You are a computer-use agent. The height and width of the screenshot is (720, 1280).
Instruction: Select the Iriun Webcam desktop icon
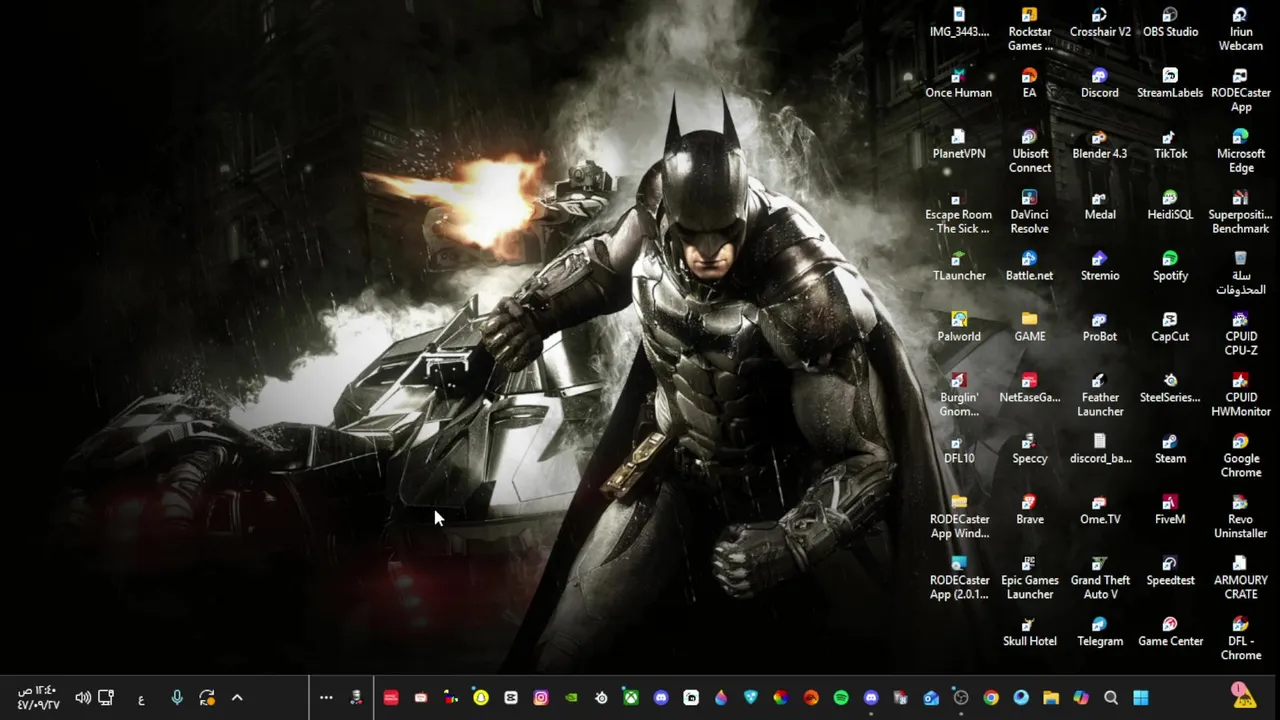1241,29
